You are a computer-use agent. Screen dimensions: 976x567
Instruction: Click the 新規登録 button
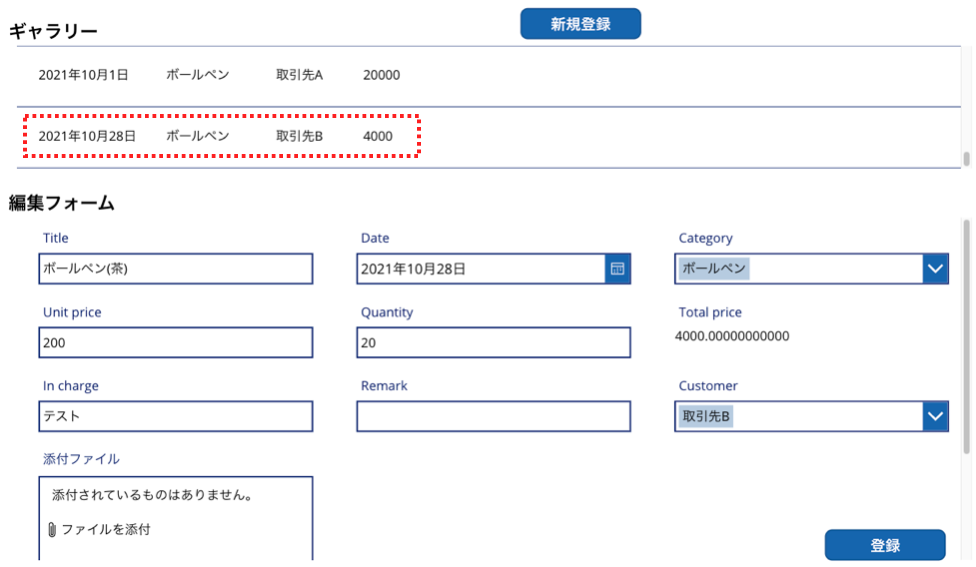click(580, 24)
